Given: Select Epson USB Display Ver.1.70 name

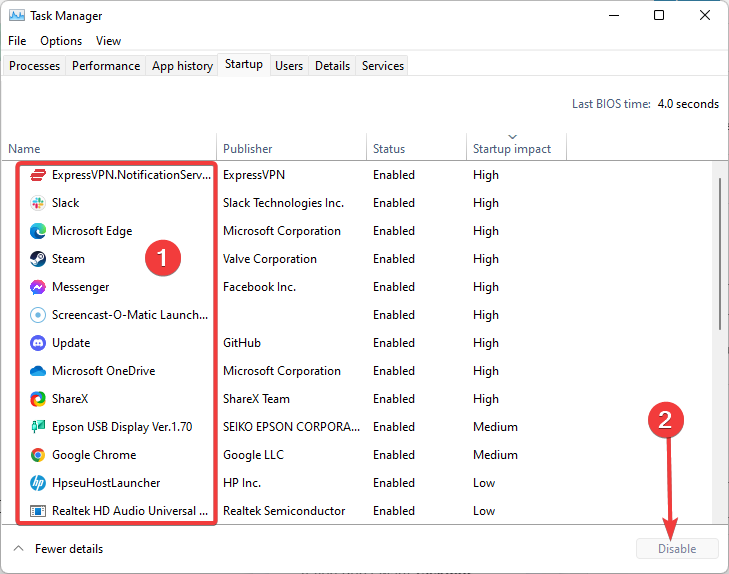Looking at the screenshot, I should click(122, 427).
